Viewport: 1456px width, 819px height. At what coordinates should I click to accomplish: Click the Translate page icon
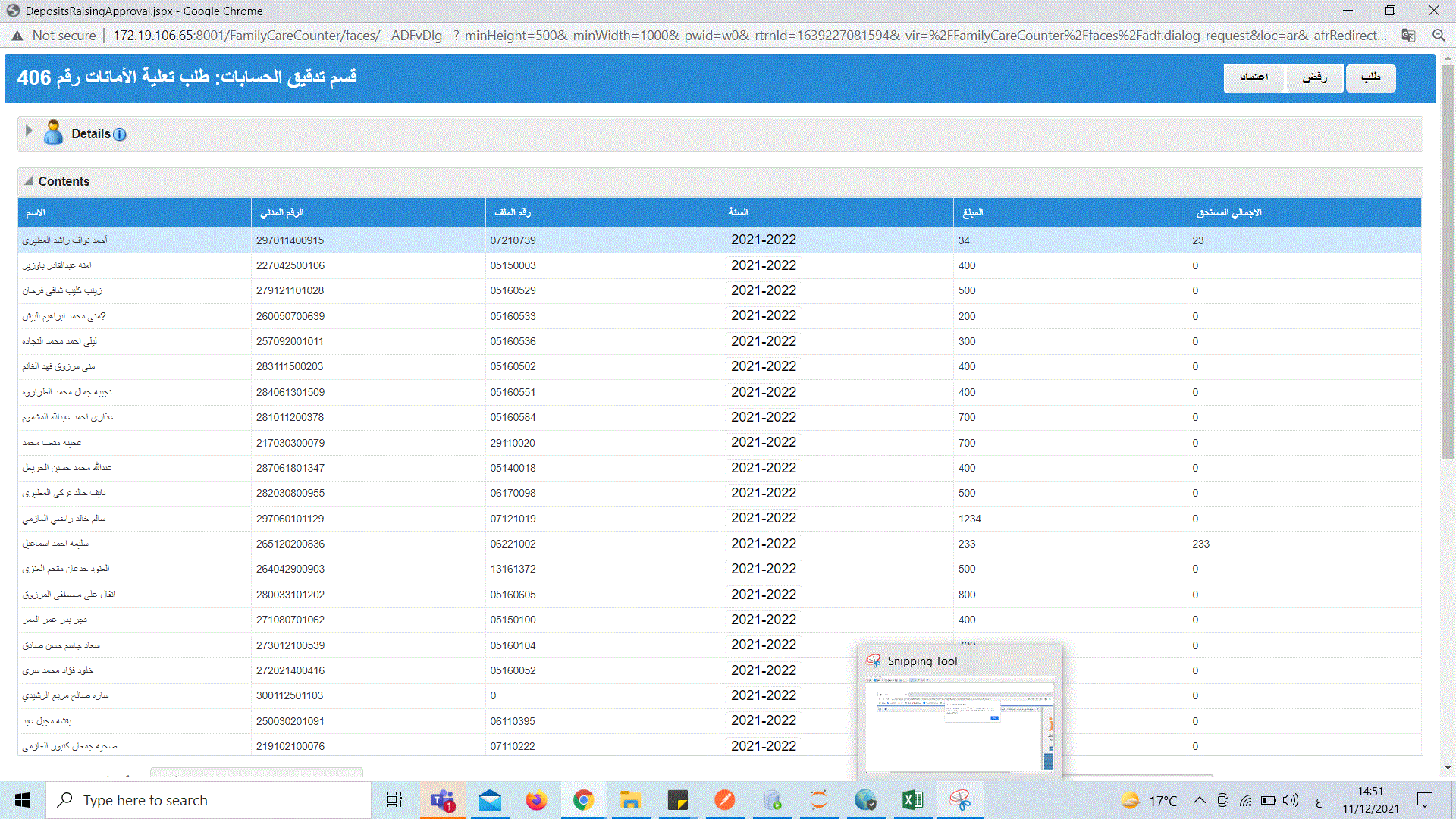tap(1408, 36)
